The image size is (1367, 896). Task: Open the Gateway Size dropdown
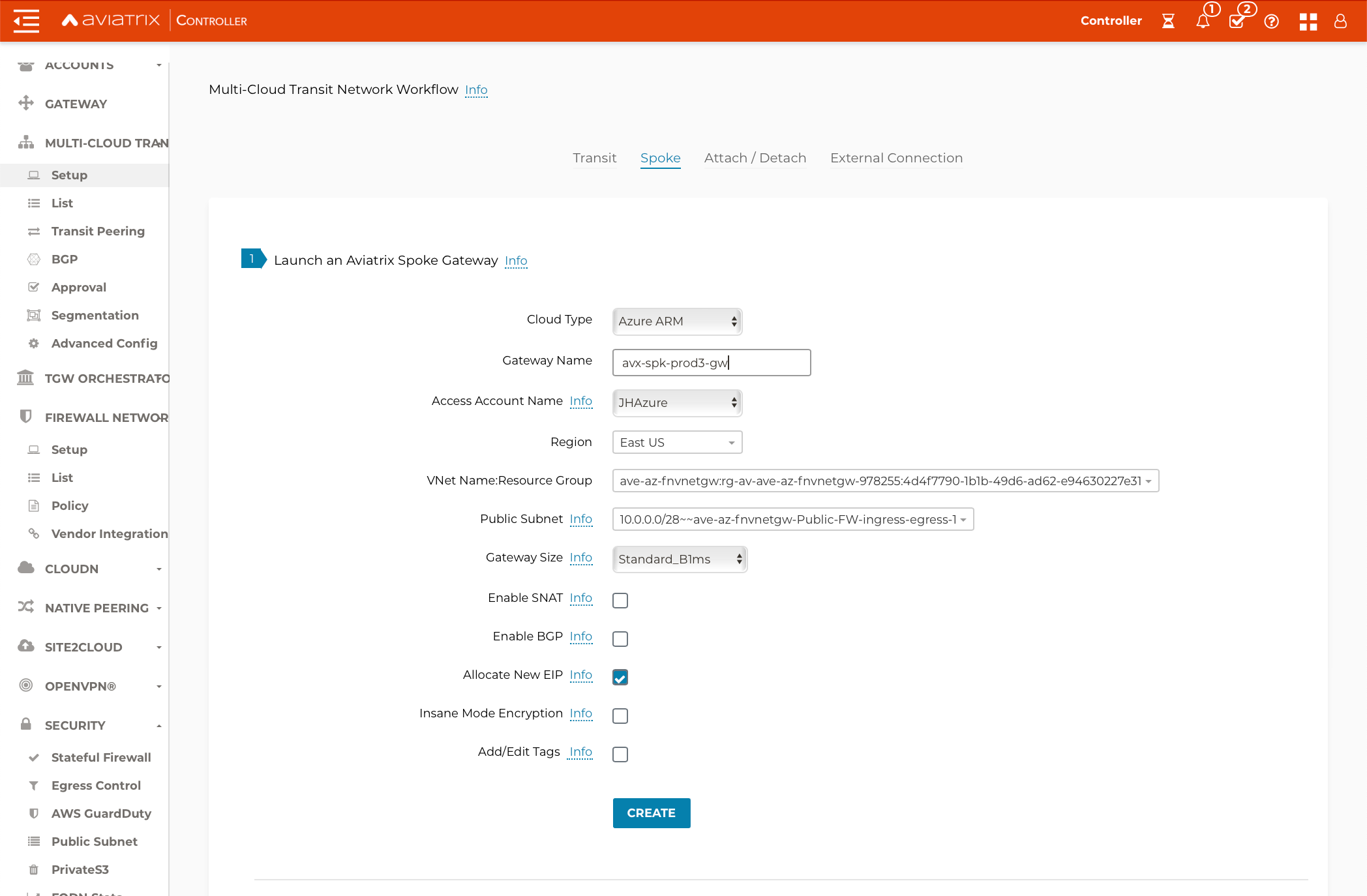click(x=680, y=559)
